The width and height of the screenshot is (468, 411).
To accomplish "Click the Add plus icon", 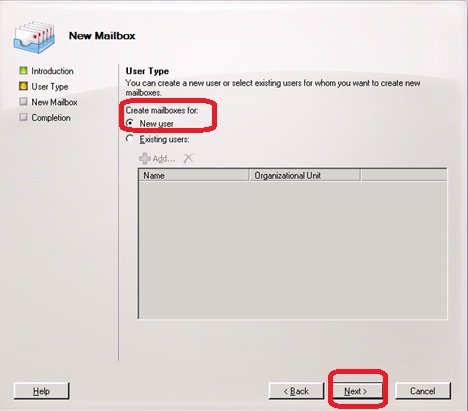I will tap(145, 159).
